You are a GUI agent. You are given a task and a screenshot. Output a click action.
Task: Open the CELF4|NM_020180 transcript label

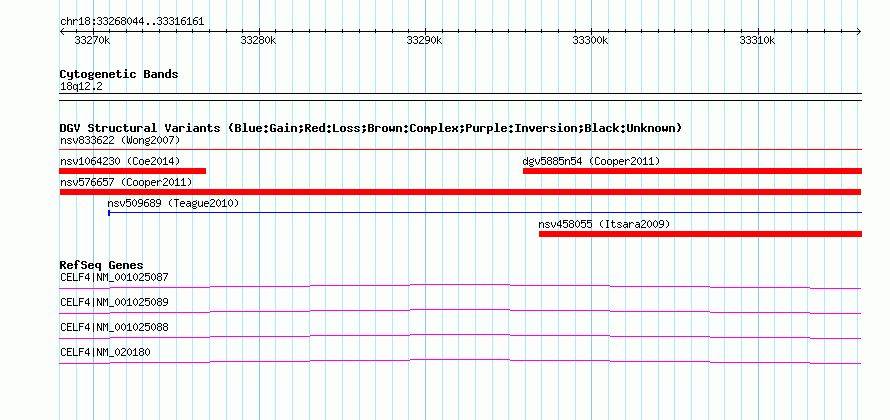[x=105, y=352]
